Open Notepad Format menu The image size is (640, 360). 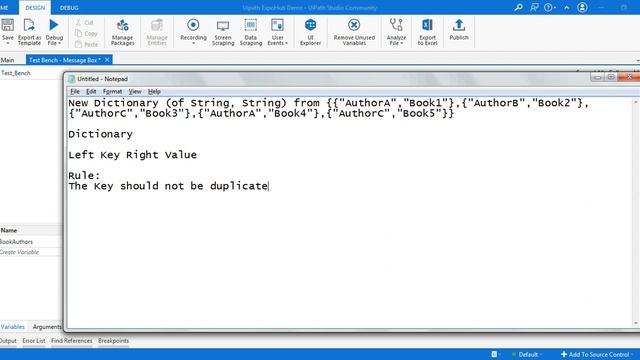click(112, 91)
